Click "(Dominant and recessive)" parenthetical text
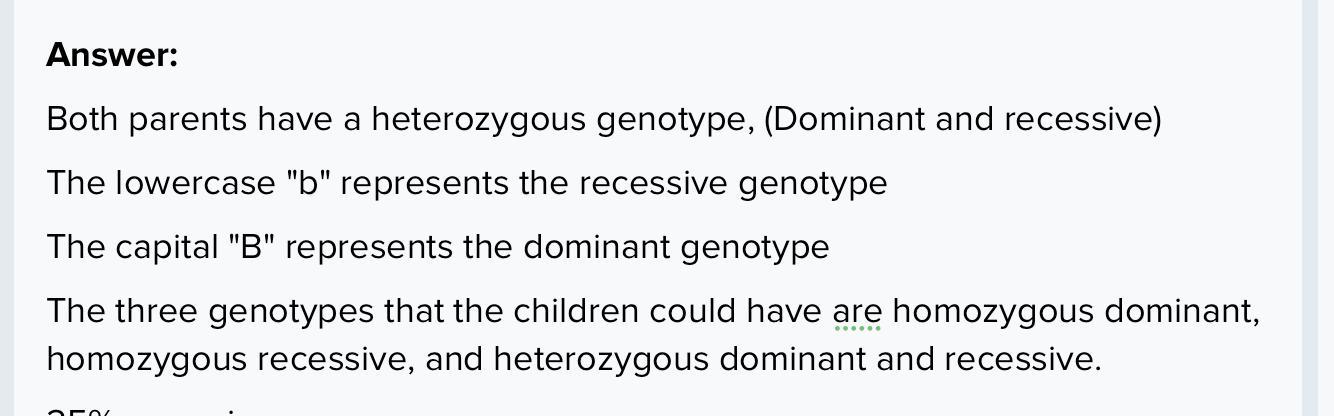Screen dimensions: 1334x416 coord(962,119)
